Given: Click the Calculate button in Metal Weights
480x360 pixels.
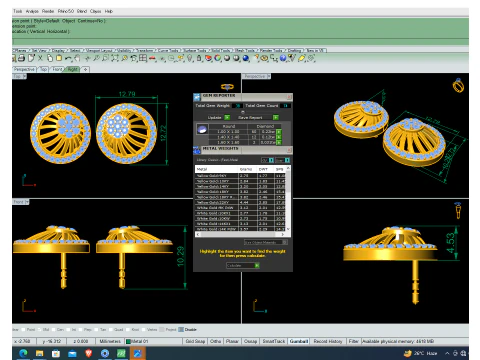Looking at the screenshot, I should [243, 265].
